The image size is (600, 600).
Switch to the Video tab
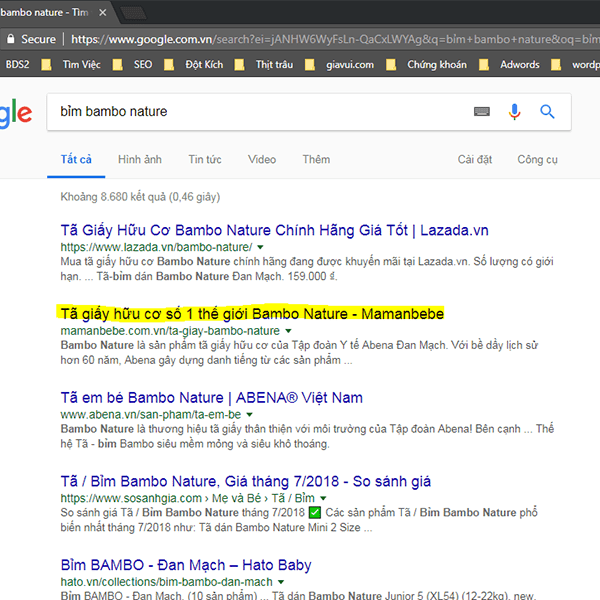[x=262, y=159]
